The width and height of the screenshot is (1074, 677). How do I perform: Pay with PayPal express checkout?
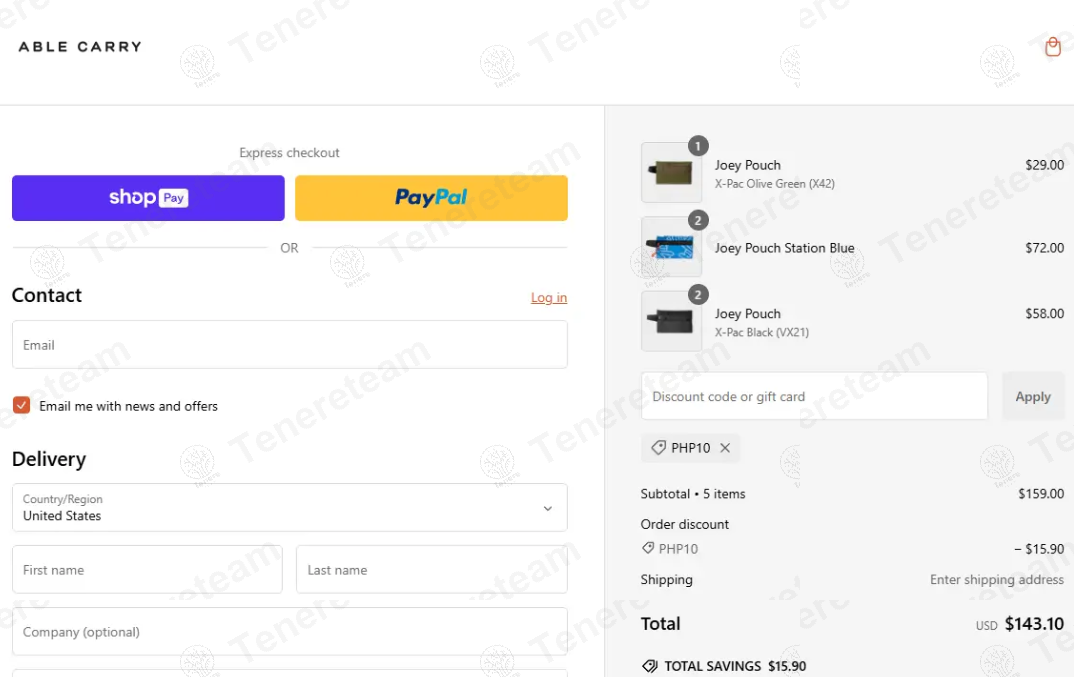431,198
